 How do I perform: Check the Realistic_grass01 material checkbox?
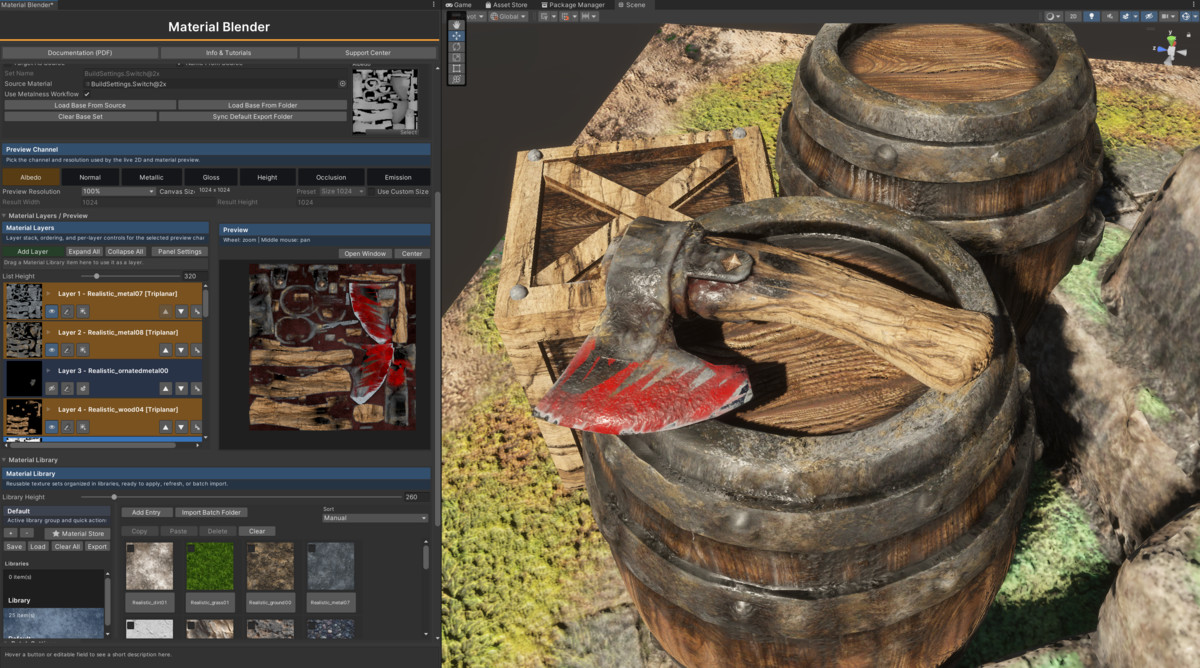coord(190,548)
